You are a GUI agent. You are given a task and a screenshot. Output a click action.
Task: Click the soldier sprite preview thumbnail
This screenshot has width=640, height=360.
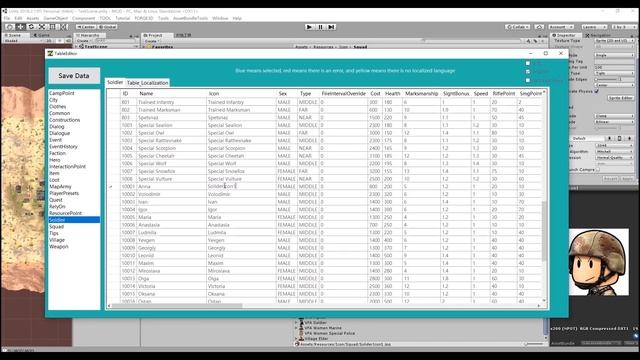pyautogui.click(x=599, y=262)
